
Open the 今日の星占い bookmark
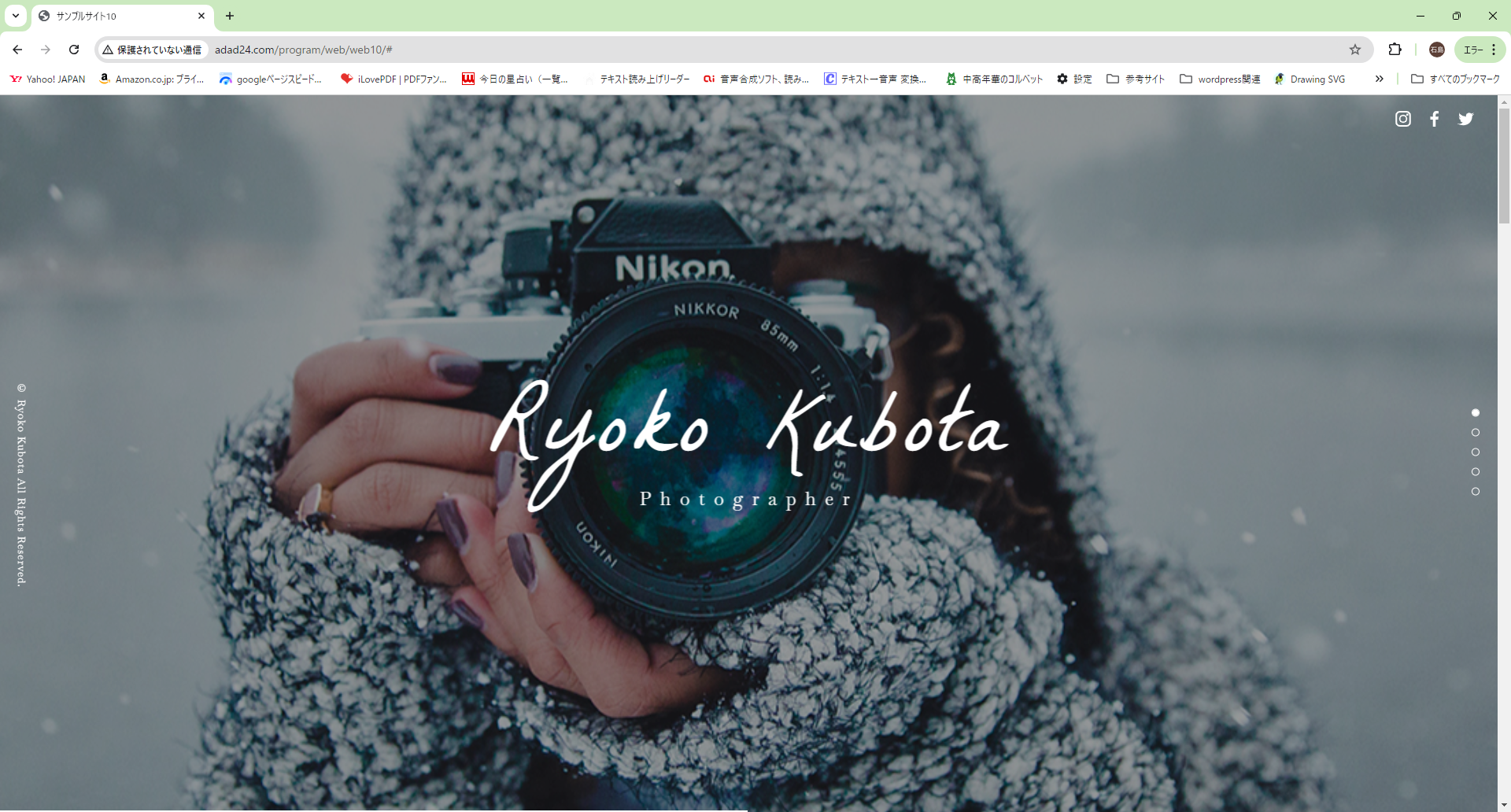click(x=515, y=79)
